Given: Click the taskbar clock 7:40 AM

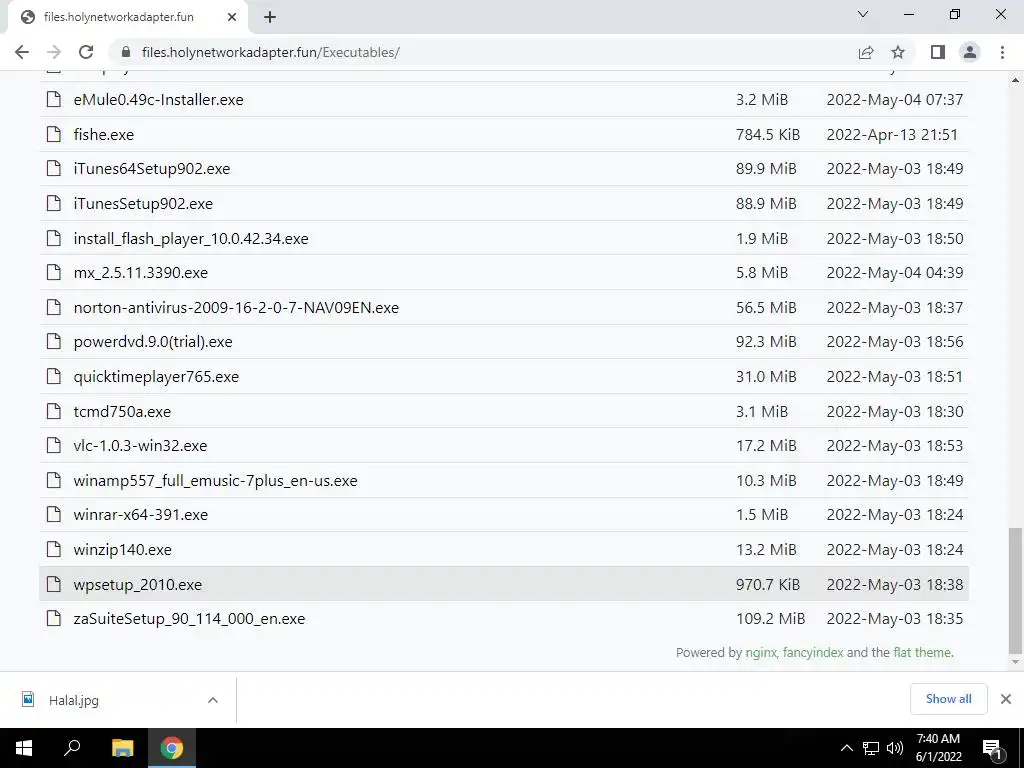Looking at the screenshot, I should 938,748.
